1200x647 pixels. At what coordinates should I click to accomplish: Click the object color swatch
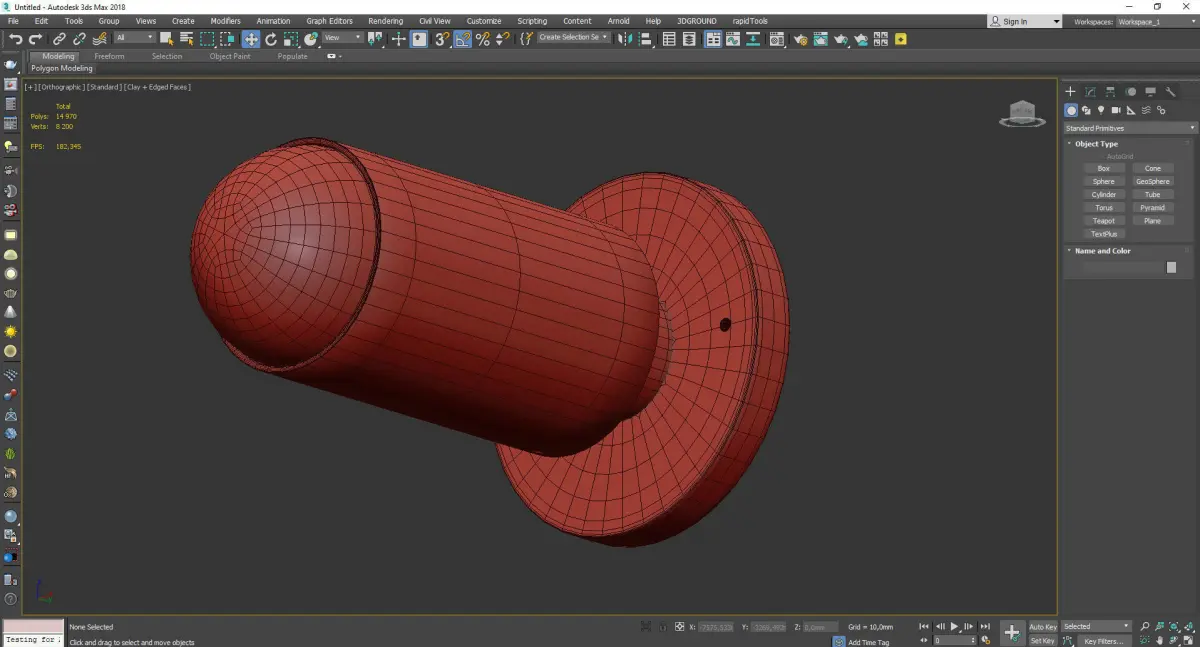[x=1171, y=268]
